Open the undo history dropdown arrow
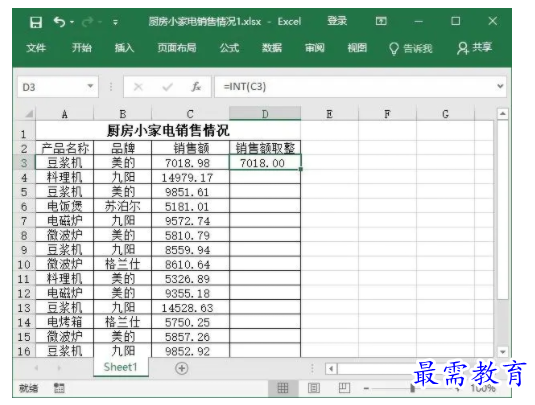 coord(72,22)
